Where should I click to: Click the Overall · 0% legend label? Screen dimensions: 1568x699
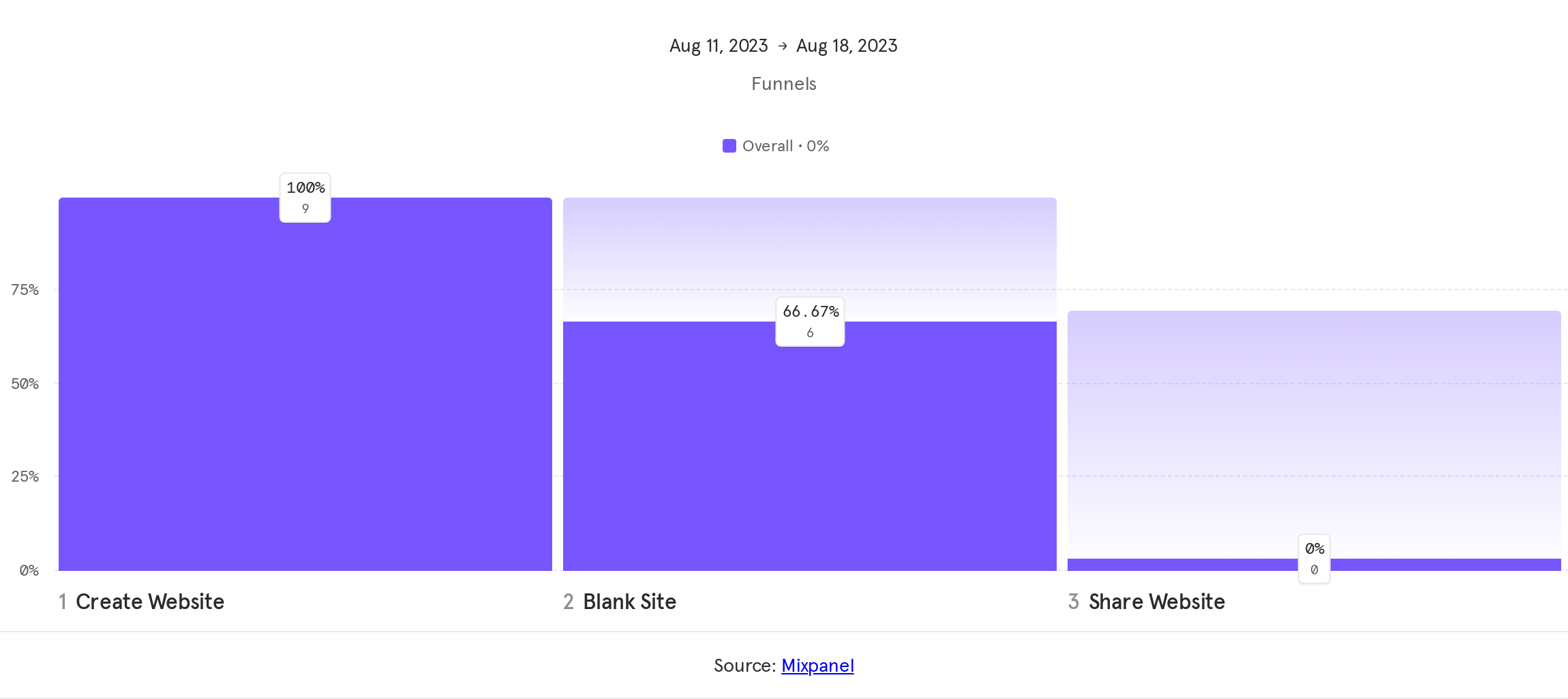pos(785,146)
